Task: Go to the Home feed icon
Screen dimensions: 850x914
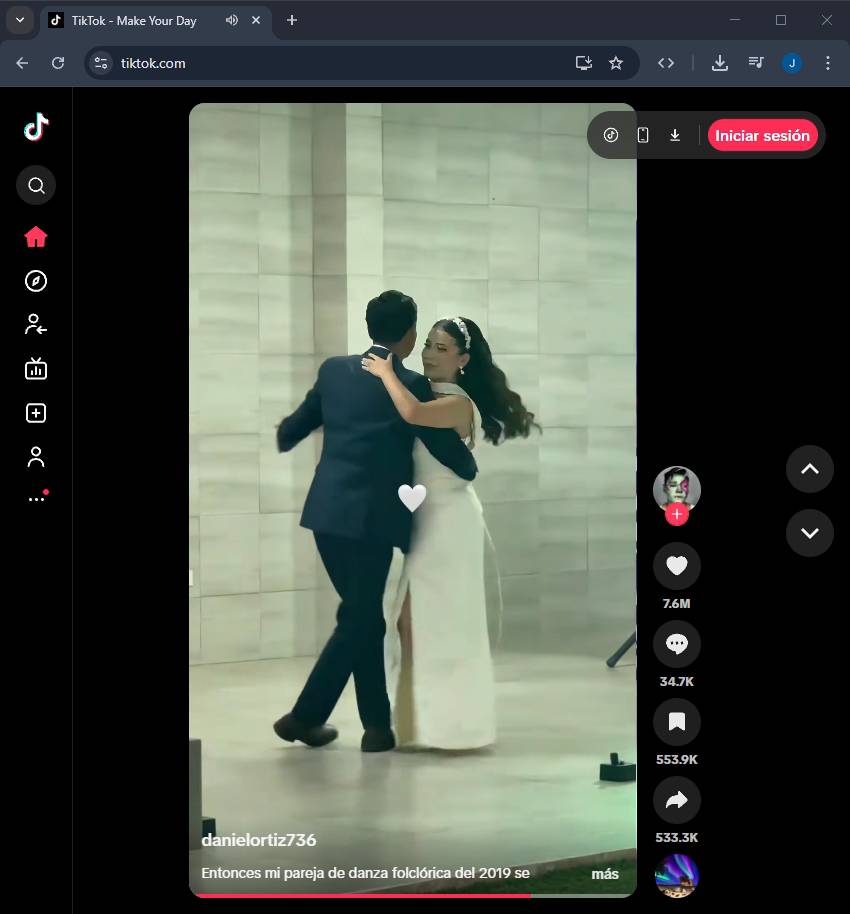Action: point(36,237)
